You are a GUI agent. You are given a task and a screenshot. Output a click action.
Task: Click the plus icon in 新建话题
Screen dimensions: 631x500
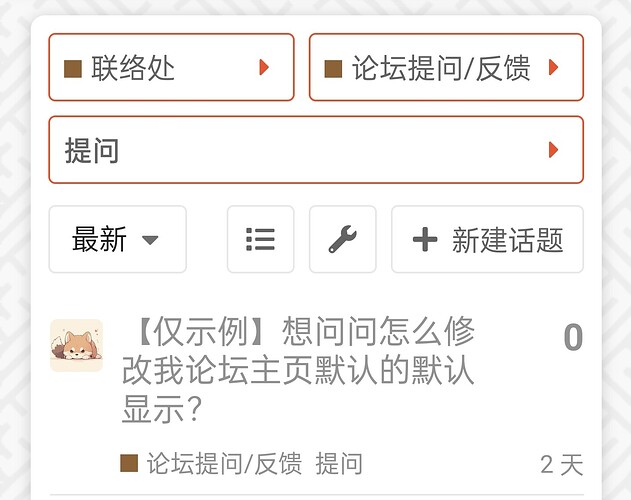(x=425, y=239)
